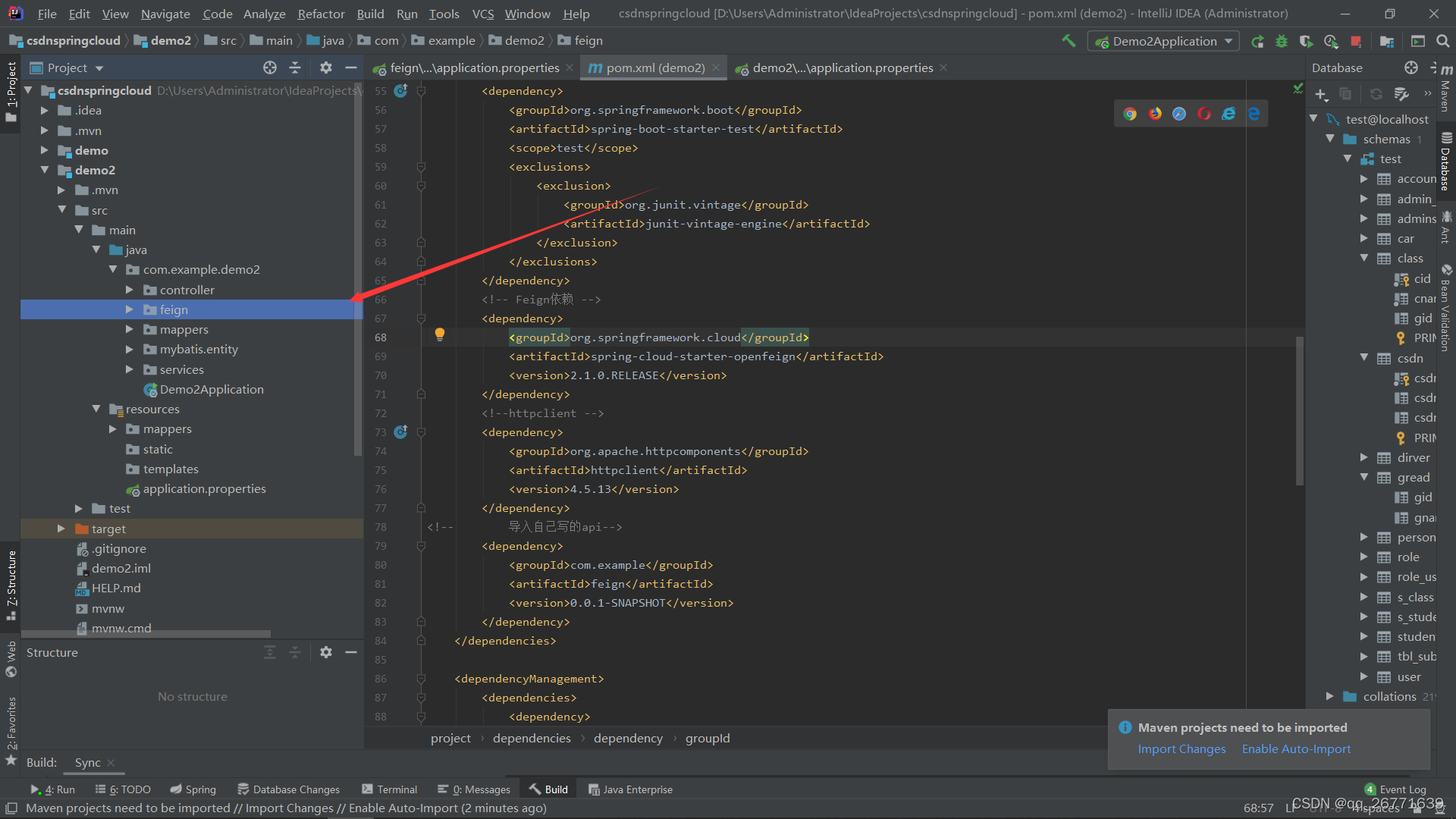The image size is (1456, 819).
Task: Click the red Stop button
Action: 1356,41
